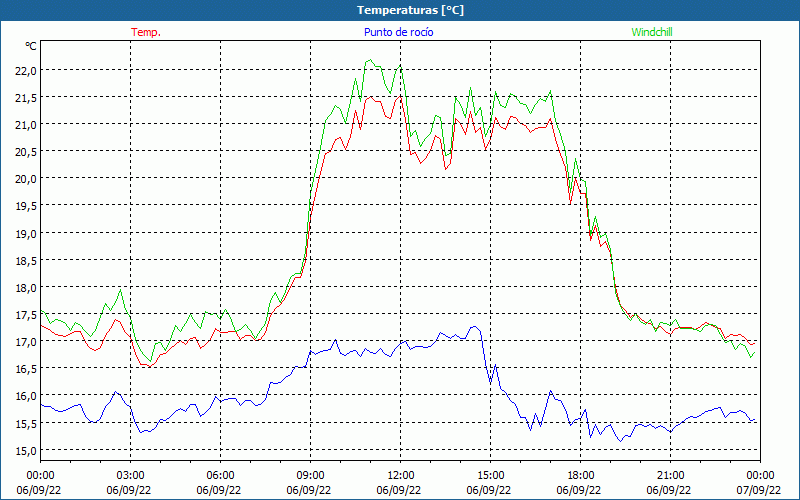This screenshot has height=500, width=800.
Task: Click the '18:00' time axis label
Action: coord(581,476)
